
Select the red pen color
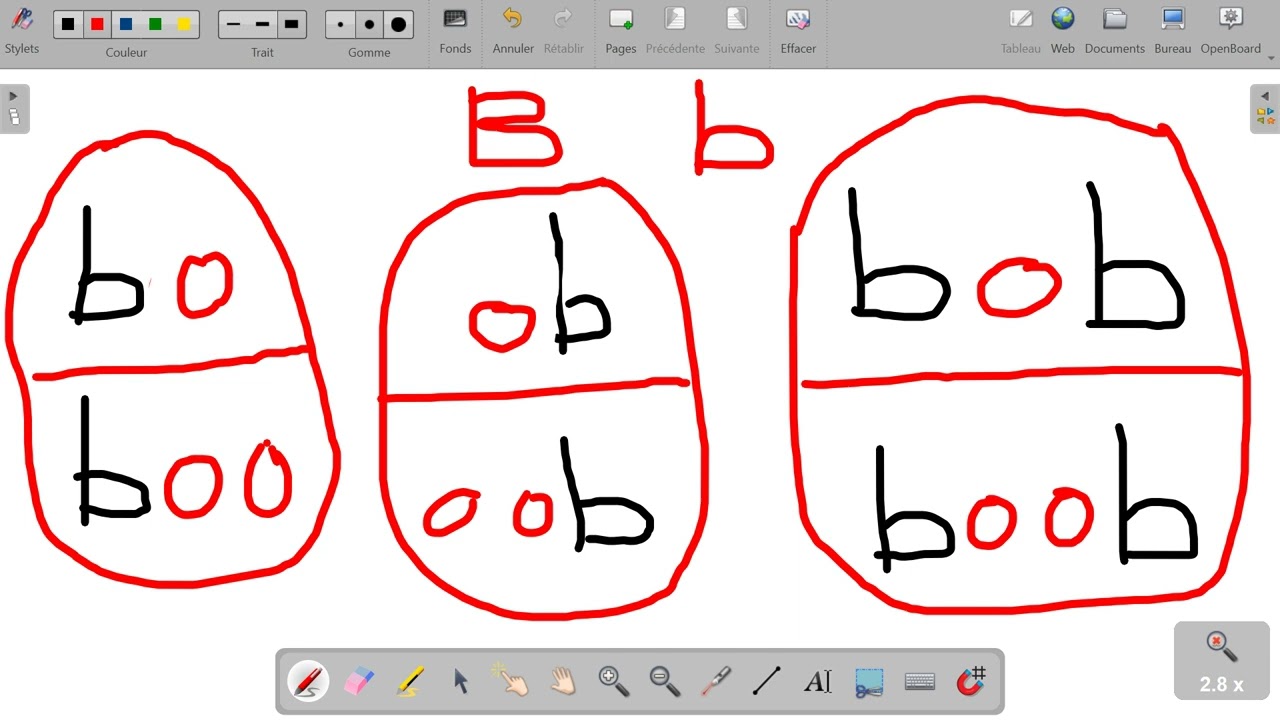[x=97, y=24]
